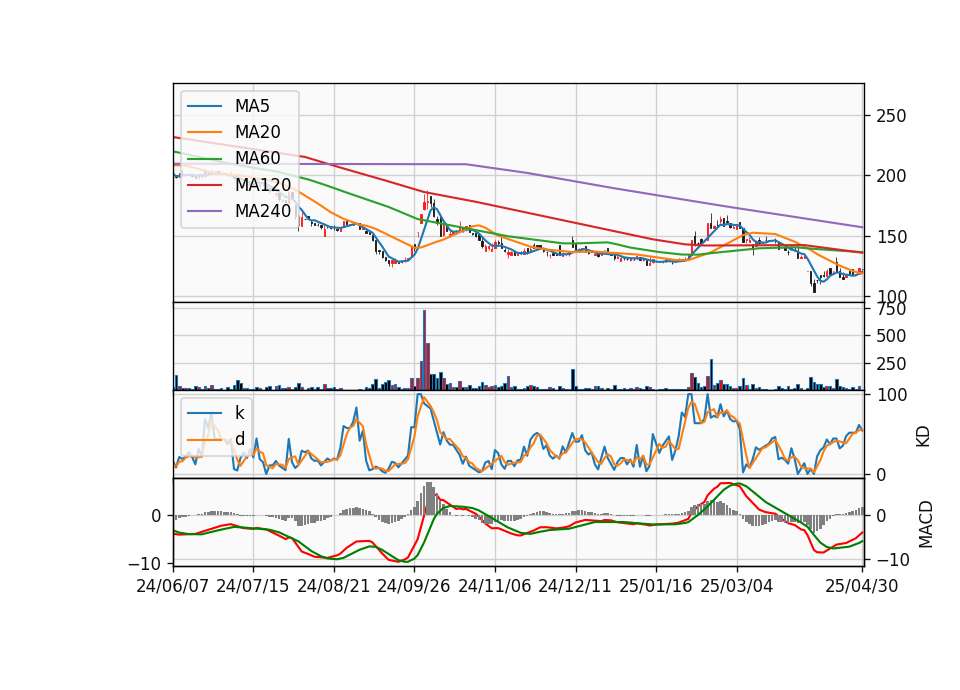Click the MA20 legend label
Viewport: 960px width, 690px height.
pyautogui.click(x=257, y=132)
